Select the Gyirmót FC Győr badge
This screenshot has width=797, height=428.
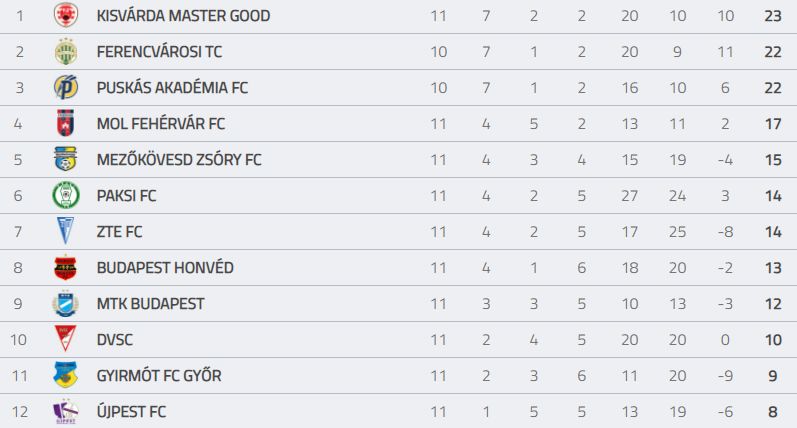[66, 375]
